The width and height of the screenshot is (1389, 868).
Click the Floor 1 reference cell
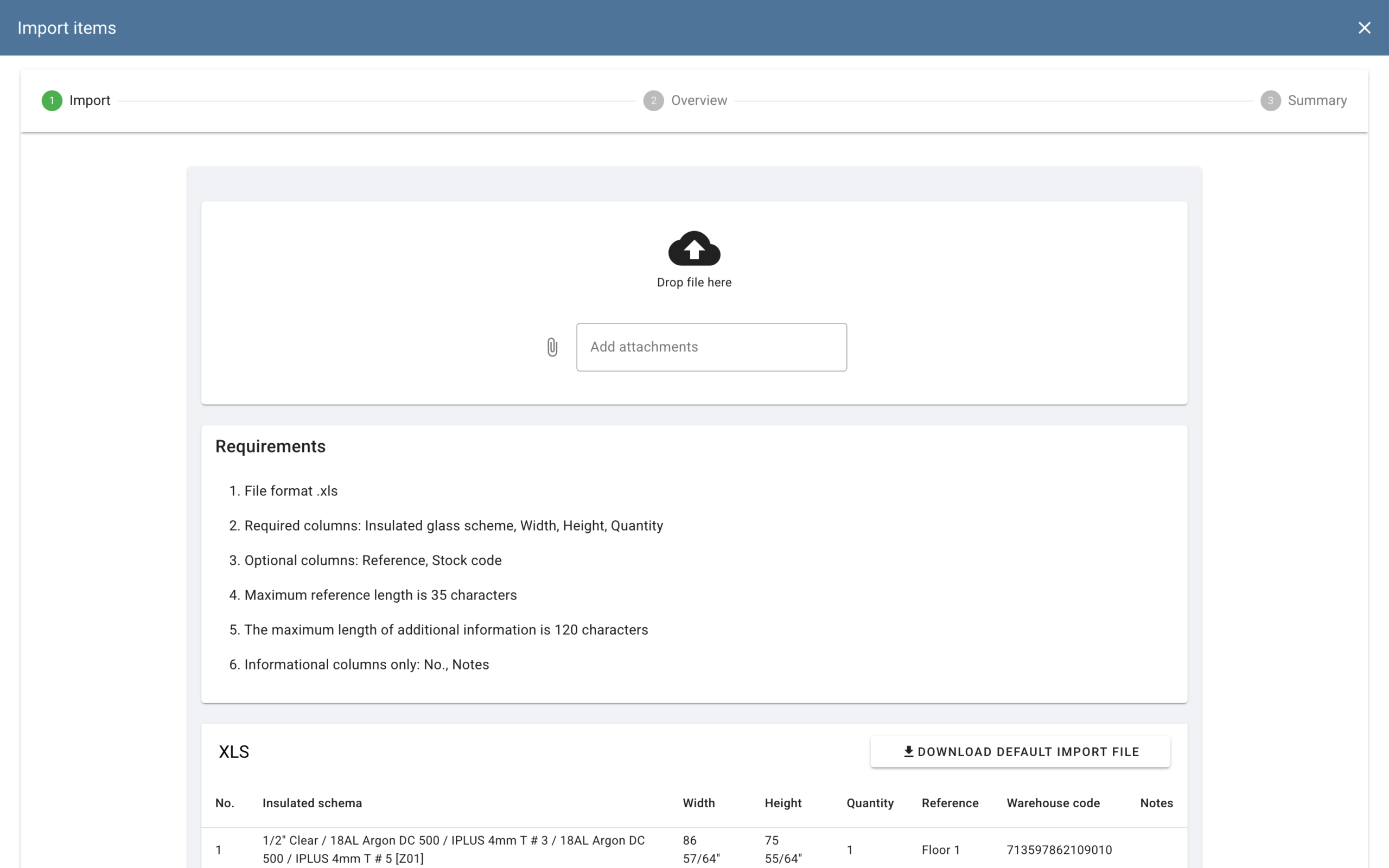coord(940,850)
